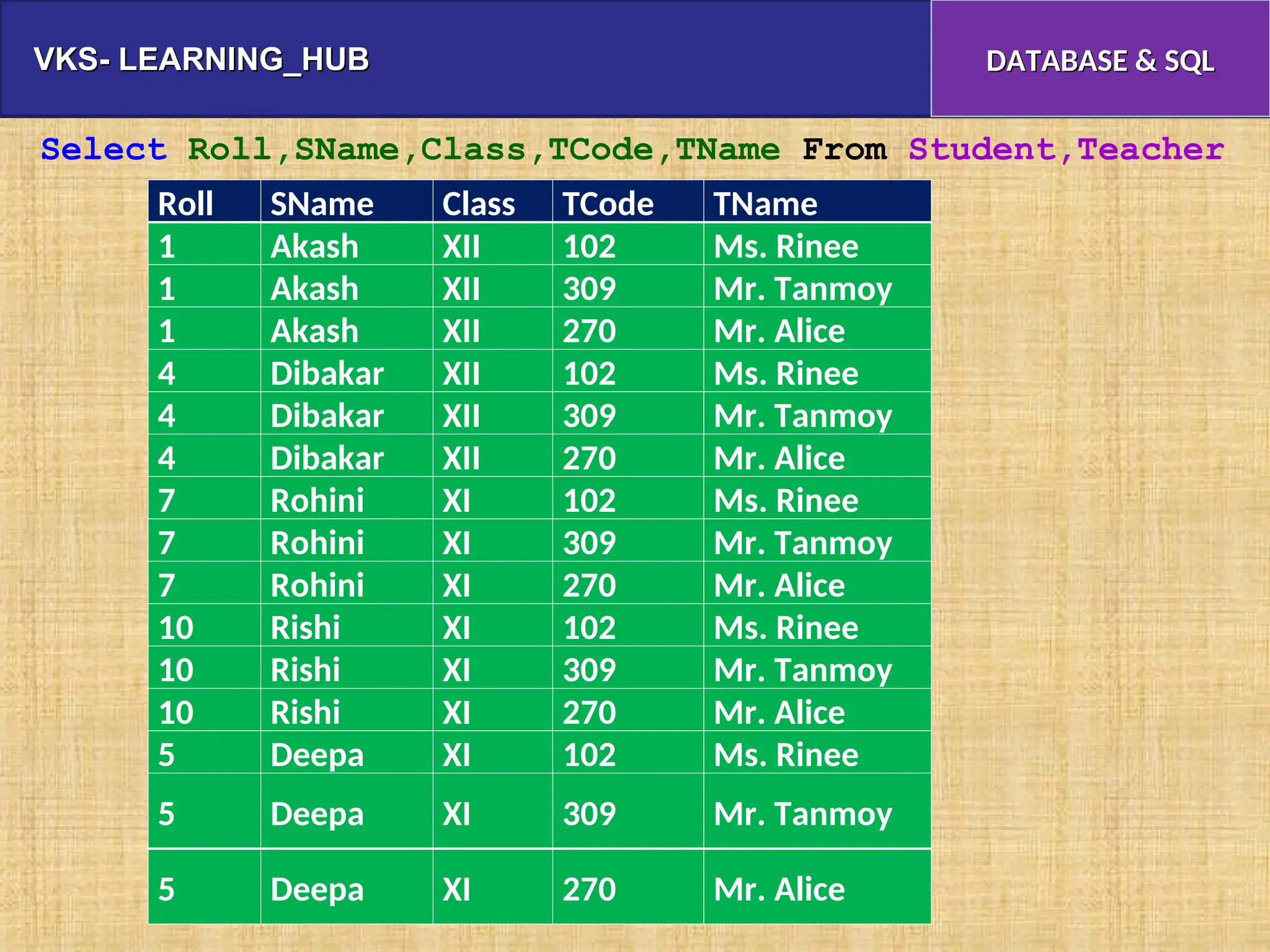1270x952 pixels.
Task: Click Roll 1 in the Akash Mr. Alice row
Action: [x=167, y=332]
